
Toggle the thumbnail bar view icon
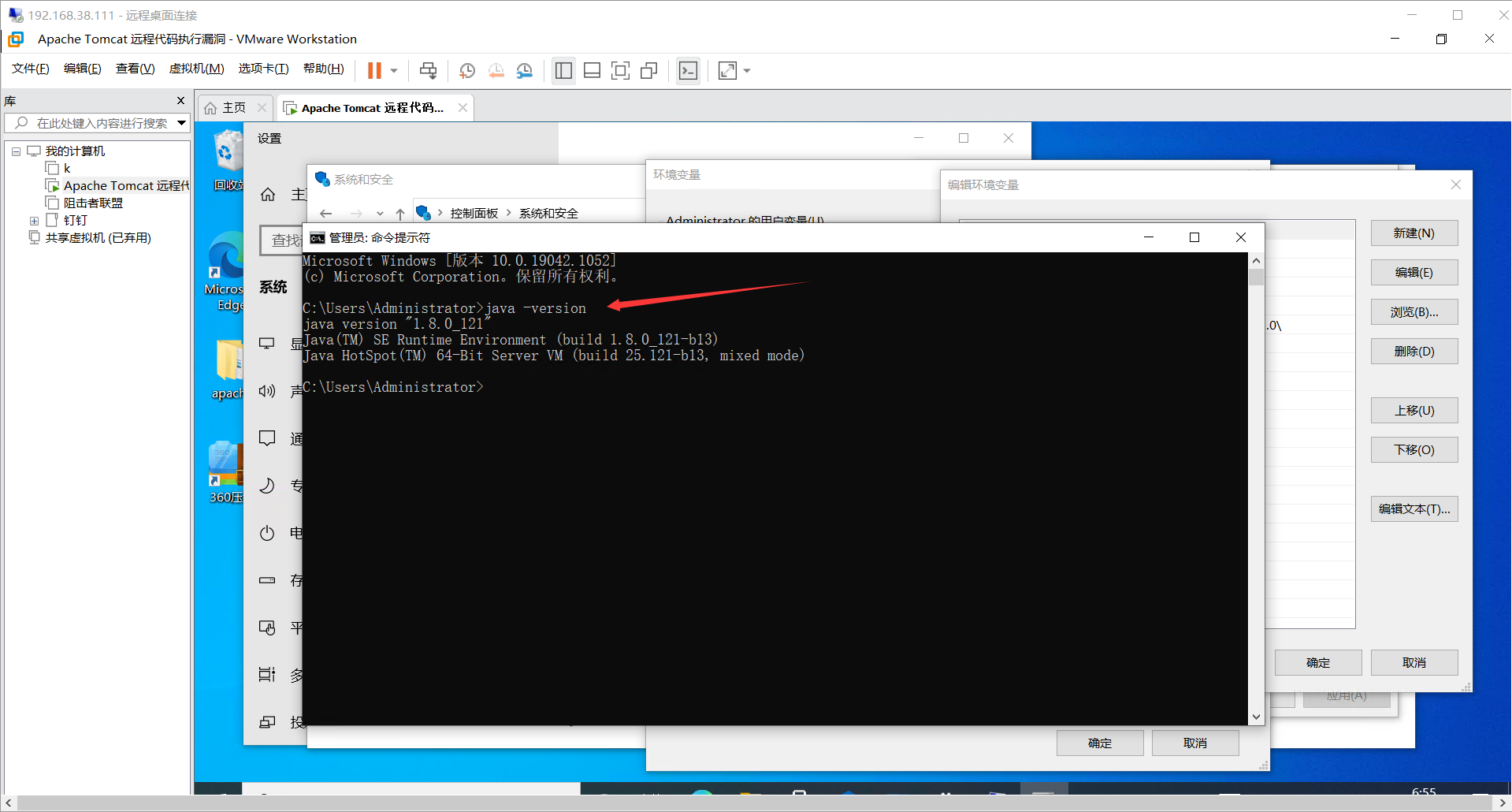pos(593,71)
